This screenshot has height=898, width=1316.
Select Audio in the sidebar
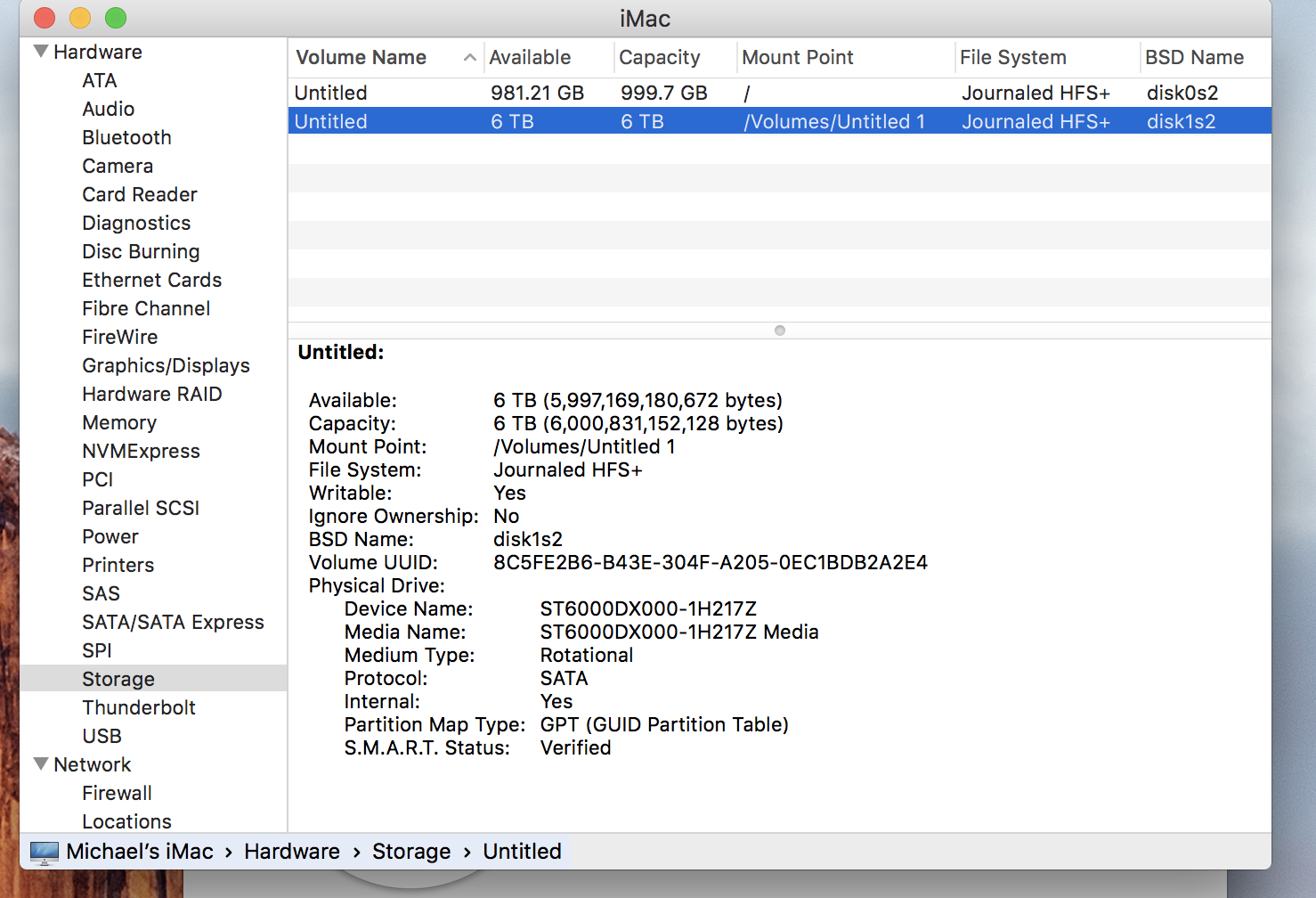point(109,109)
